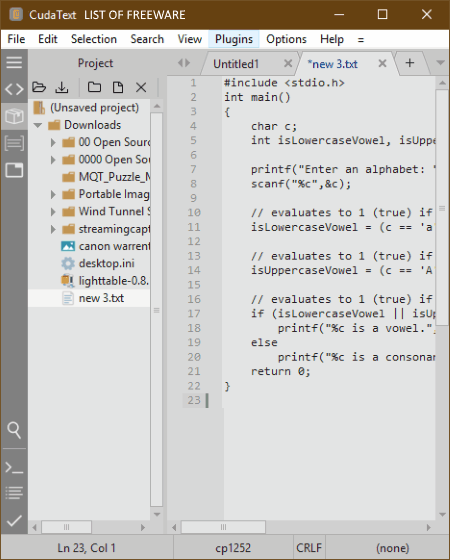Toggle the Console panel icon
The width and height of the screenshot is (450, 560).
(14, 468)
